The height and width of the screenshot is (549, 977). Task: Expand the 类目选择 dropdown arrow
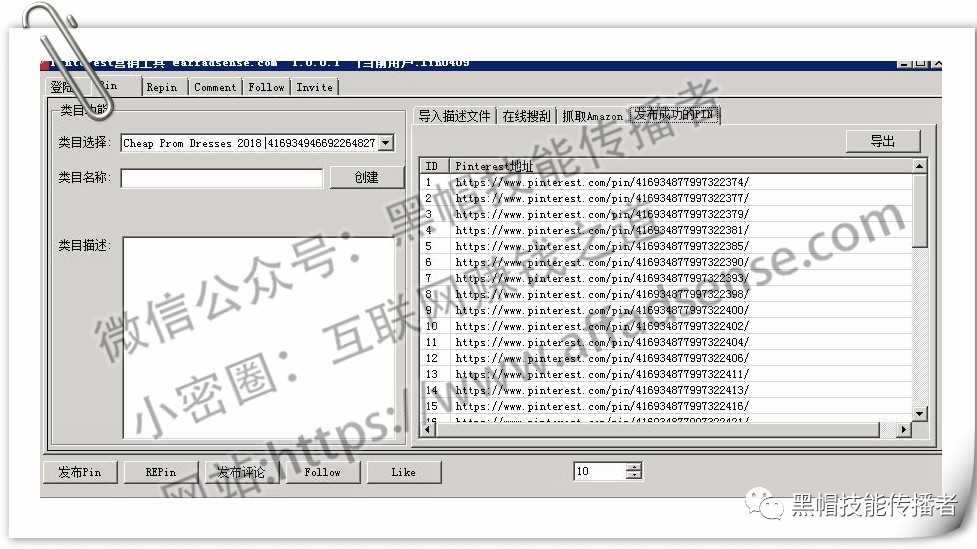click(386, 143)
